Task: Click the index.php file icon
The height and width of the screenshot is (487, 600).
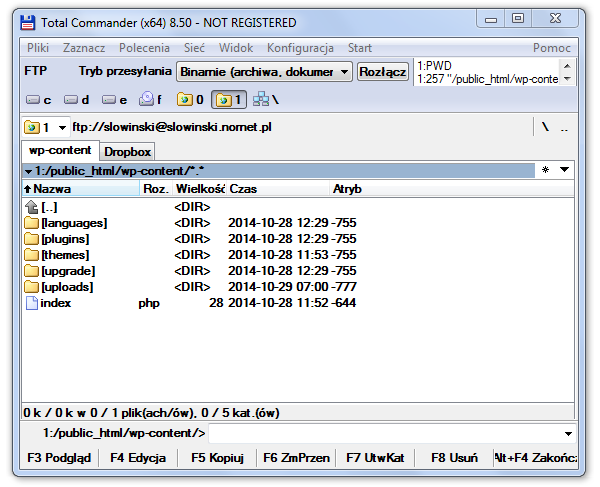Action: click(x=31, y=303)
